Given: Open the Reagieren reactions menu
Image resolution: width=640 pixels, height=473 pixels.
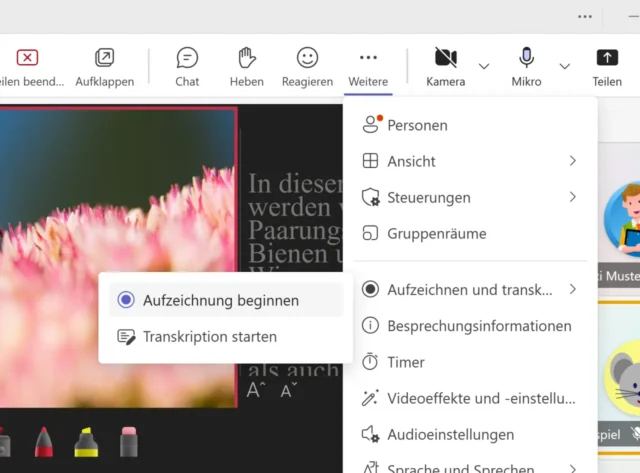Looking at the screenshot, I should point(307,67).
